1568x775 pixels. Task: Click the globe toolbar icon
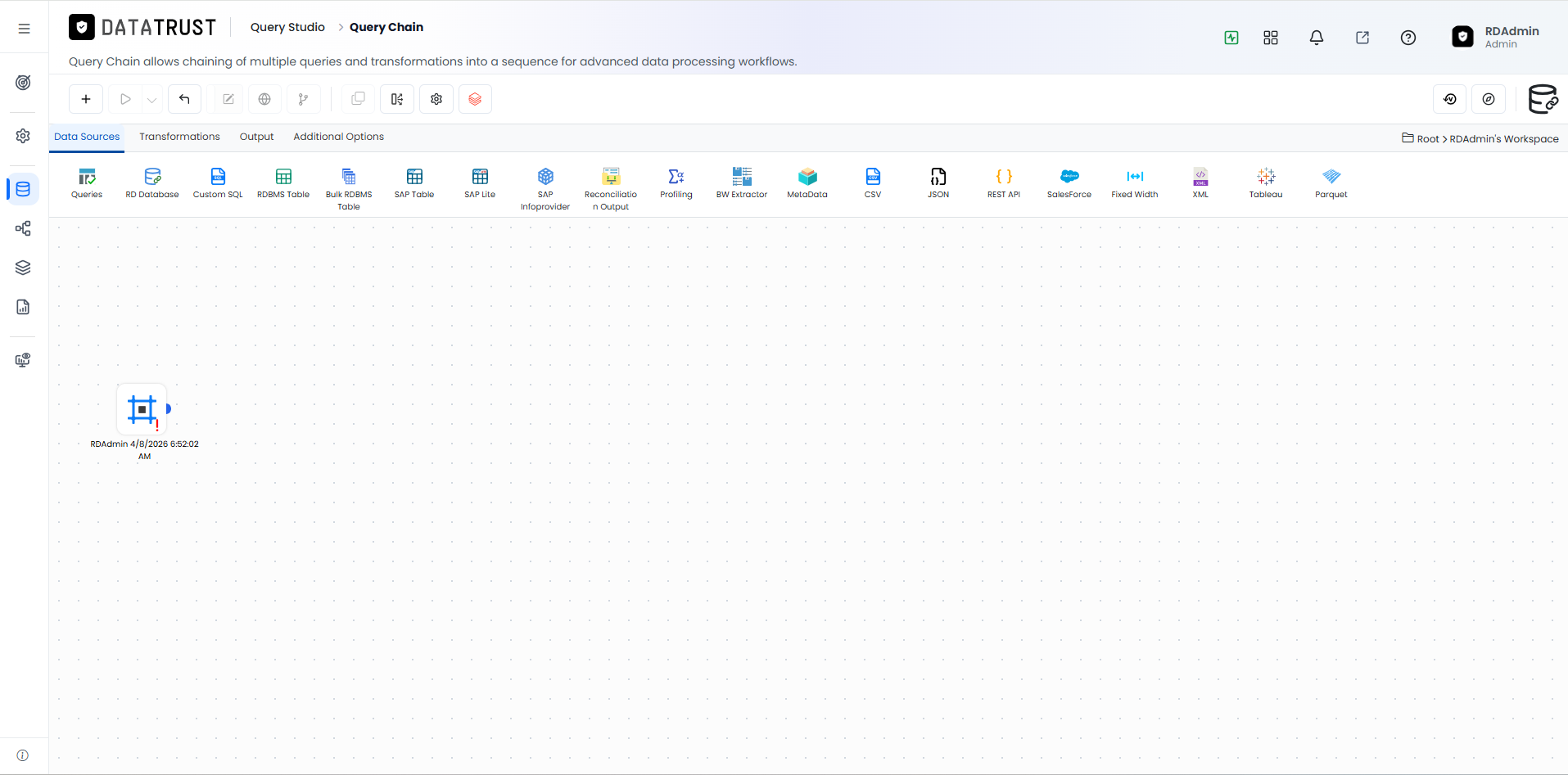pyautogui.click(x=264, y=99)
